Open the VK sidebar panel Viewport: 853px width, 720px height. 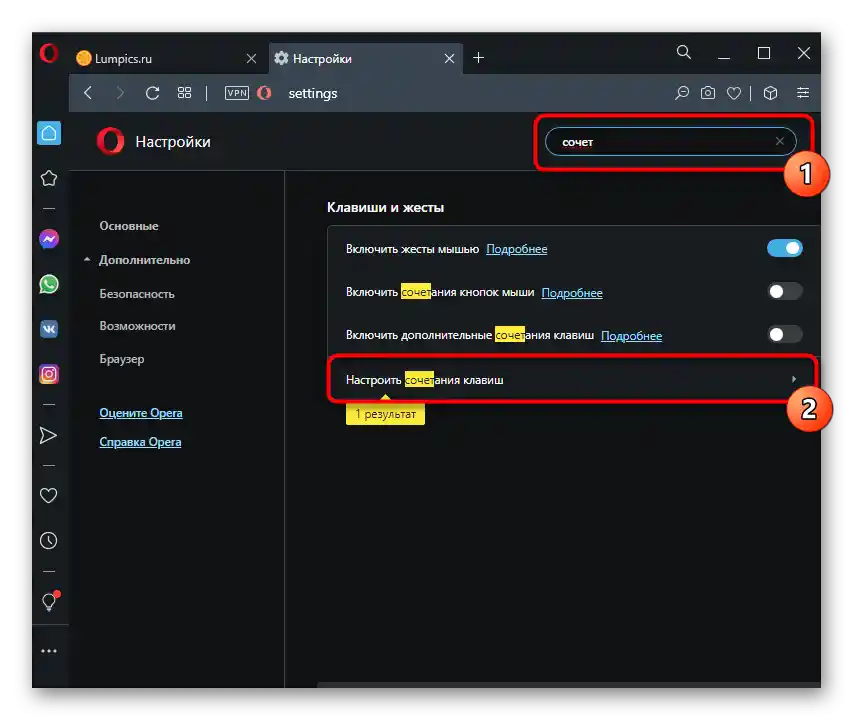click(49, 329)
